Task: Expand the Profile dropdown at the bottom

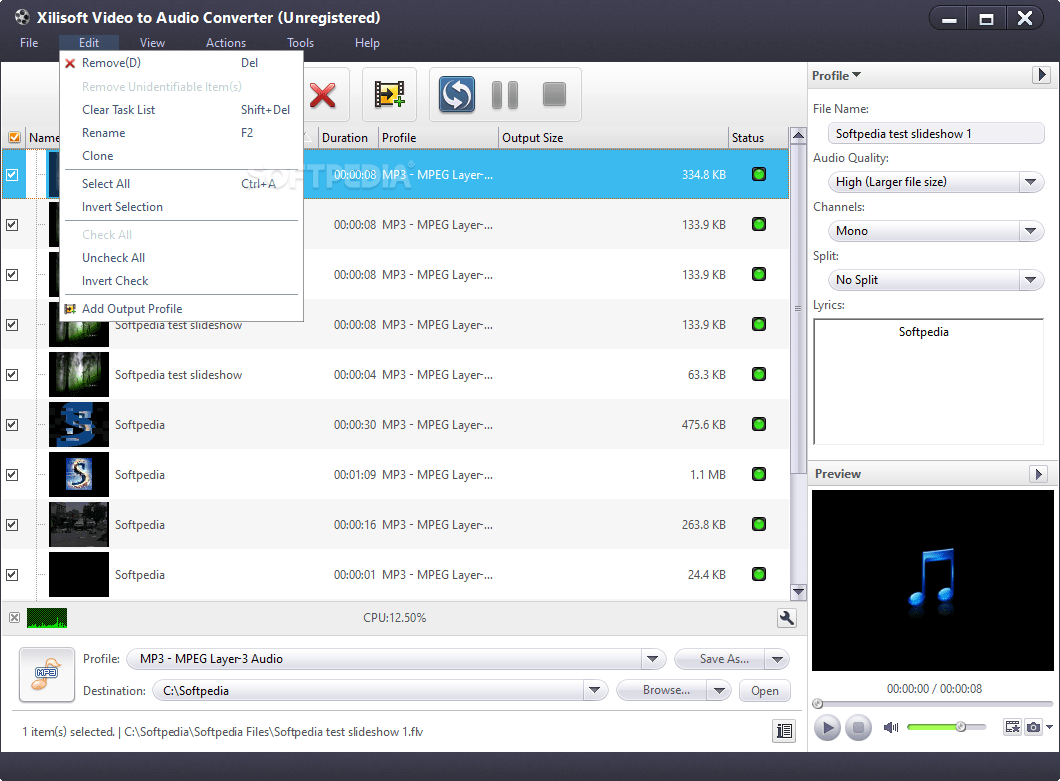Action: pyautogui.click(x=653, y=658)
